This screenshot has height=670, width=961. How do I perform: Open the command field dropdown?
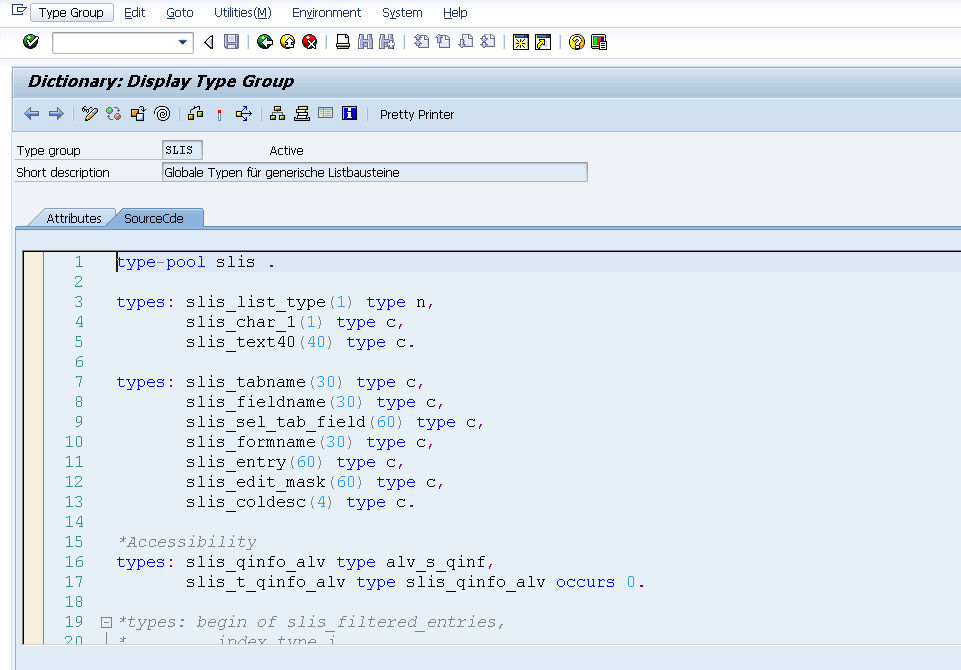point(180,43)
